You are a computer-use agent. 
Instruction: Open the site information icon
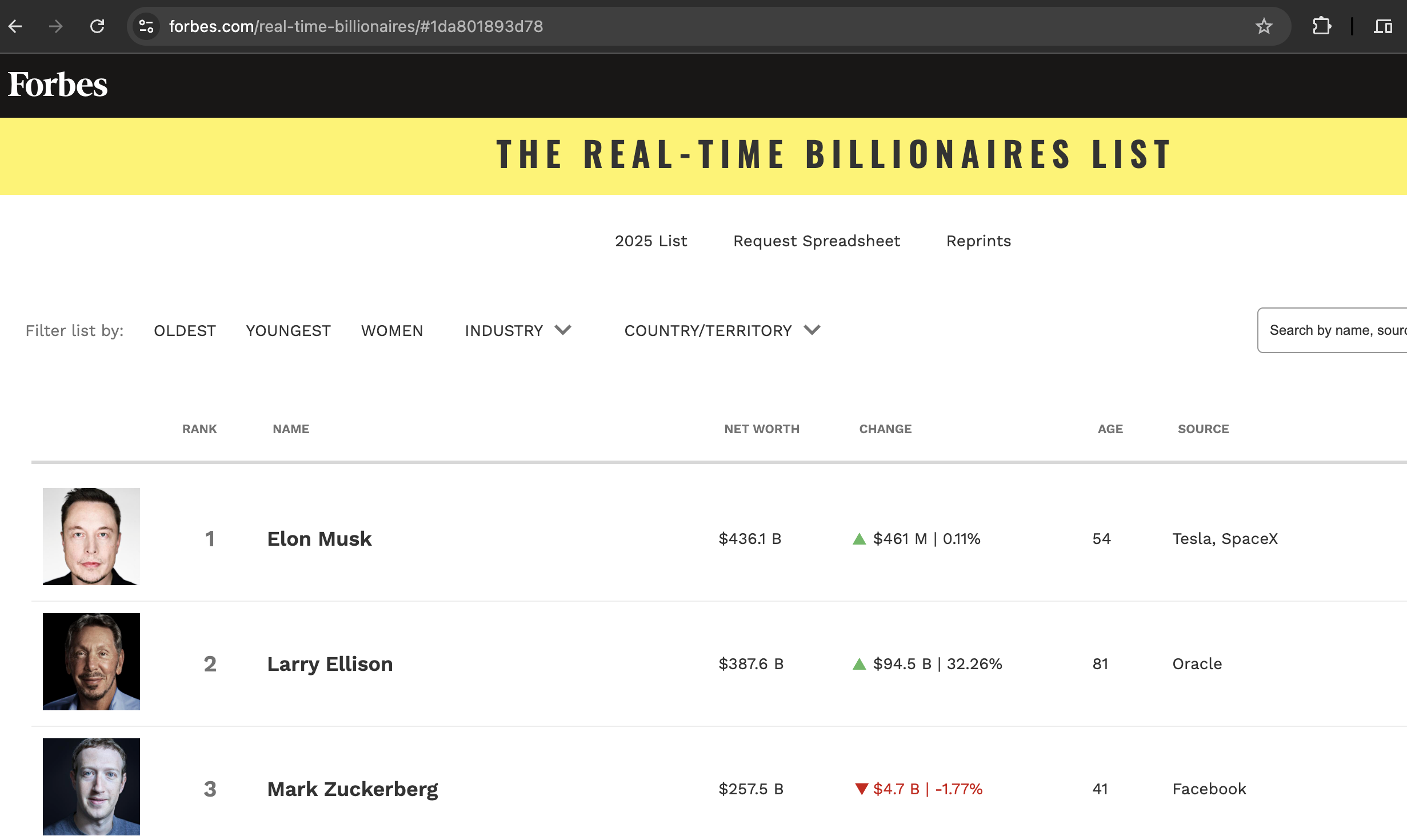click(x=146, y=26)
